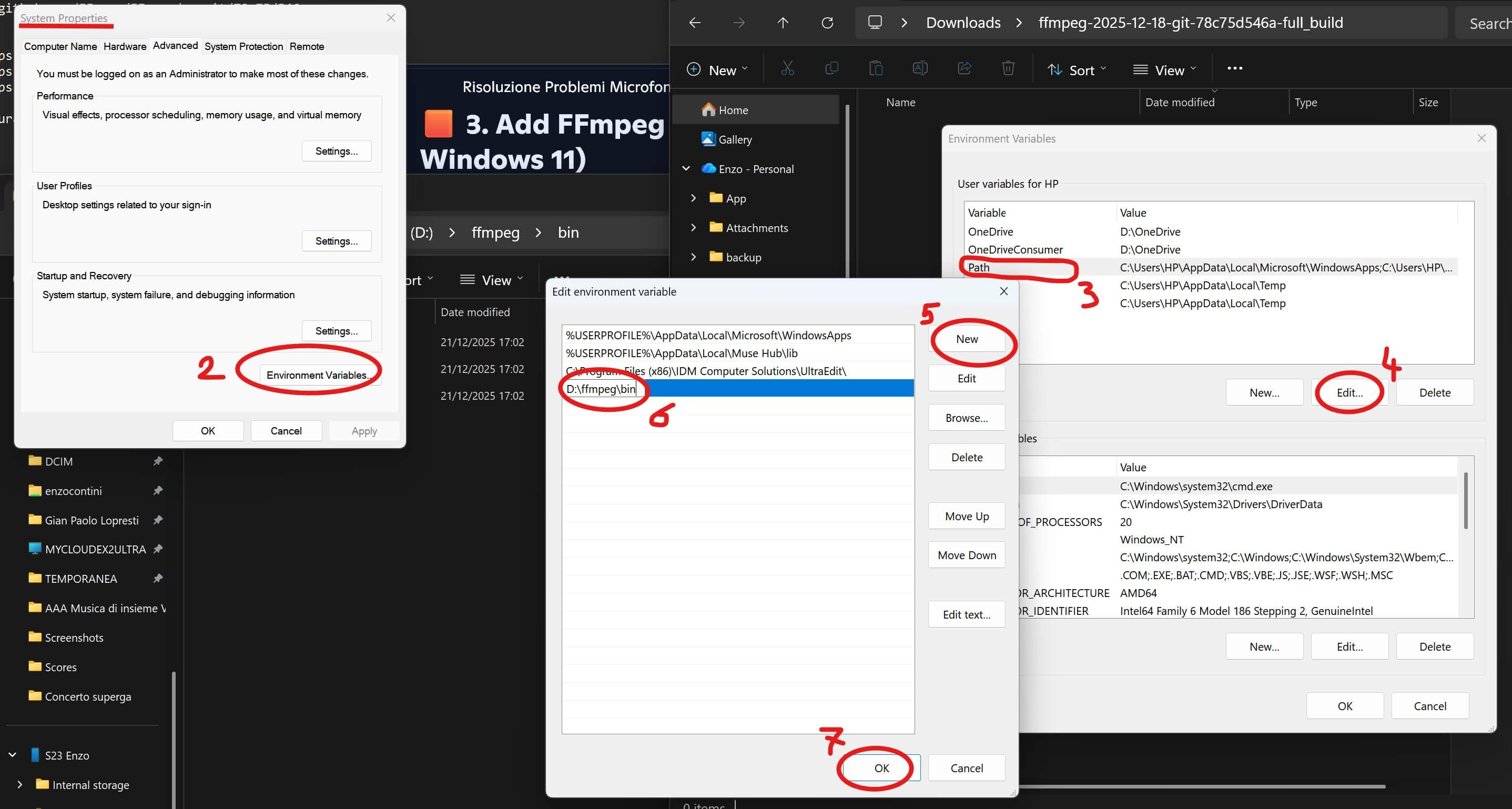Viewport: 1512px width, 809px height.
Task: Click the Cut scissors icon in toolbar
Action: (787, 69)
